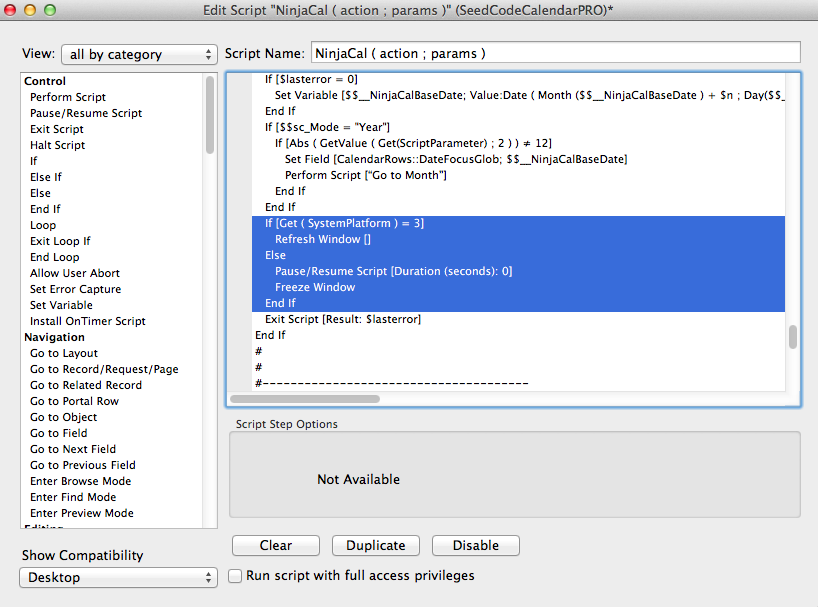Select the Enter Browse Mode step

(80, 481)
